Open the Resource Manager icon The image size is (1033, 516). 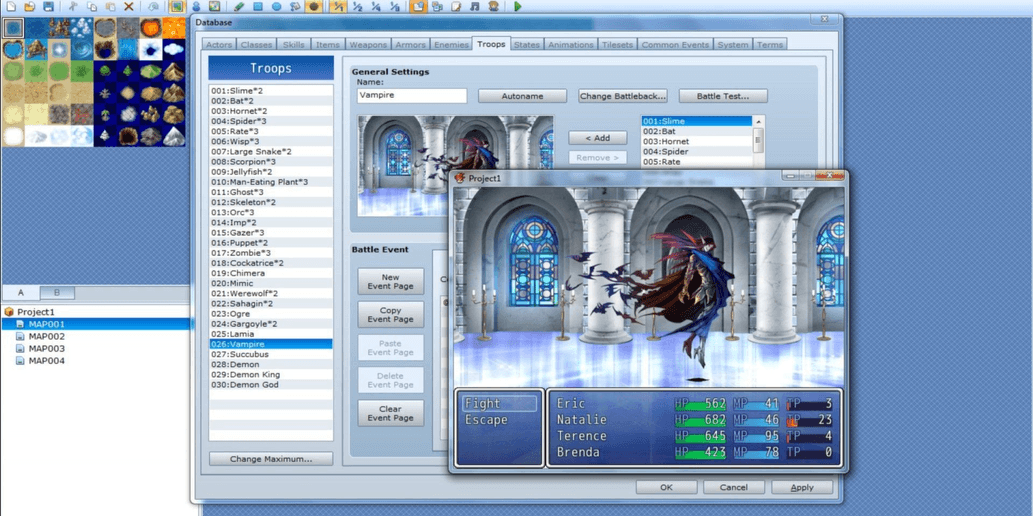437,7
